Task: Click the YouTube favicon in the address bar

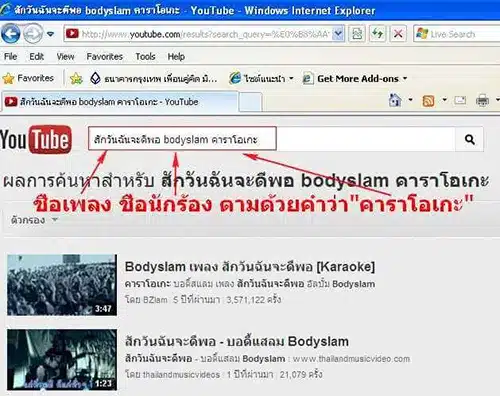Action: point(72,34)
